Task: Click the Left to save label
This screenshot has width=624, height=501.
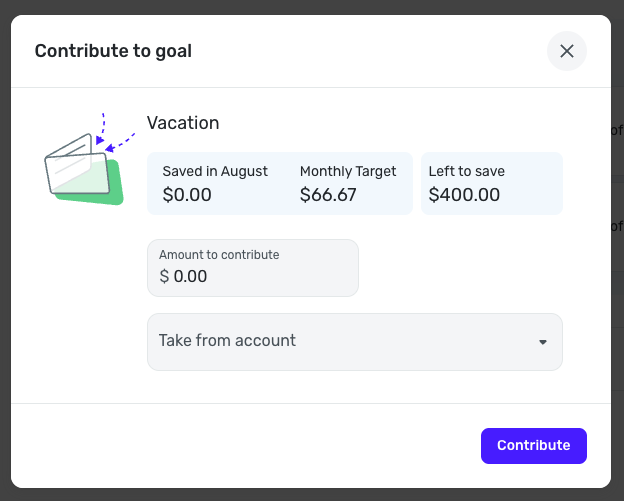Action: (466, 171)
